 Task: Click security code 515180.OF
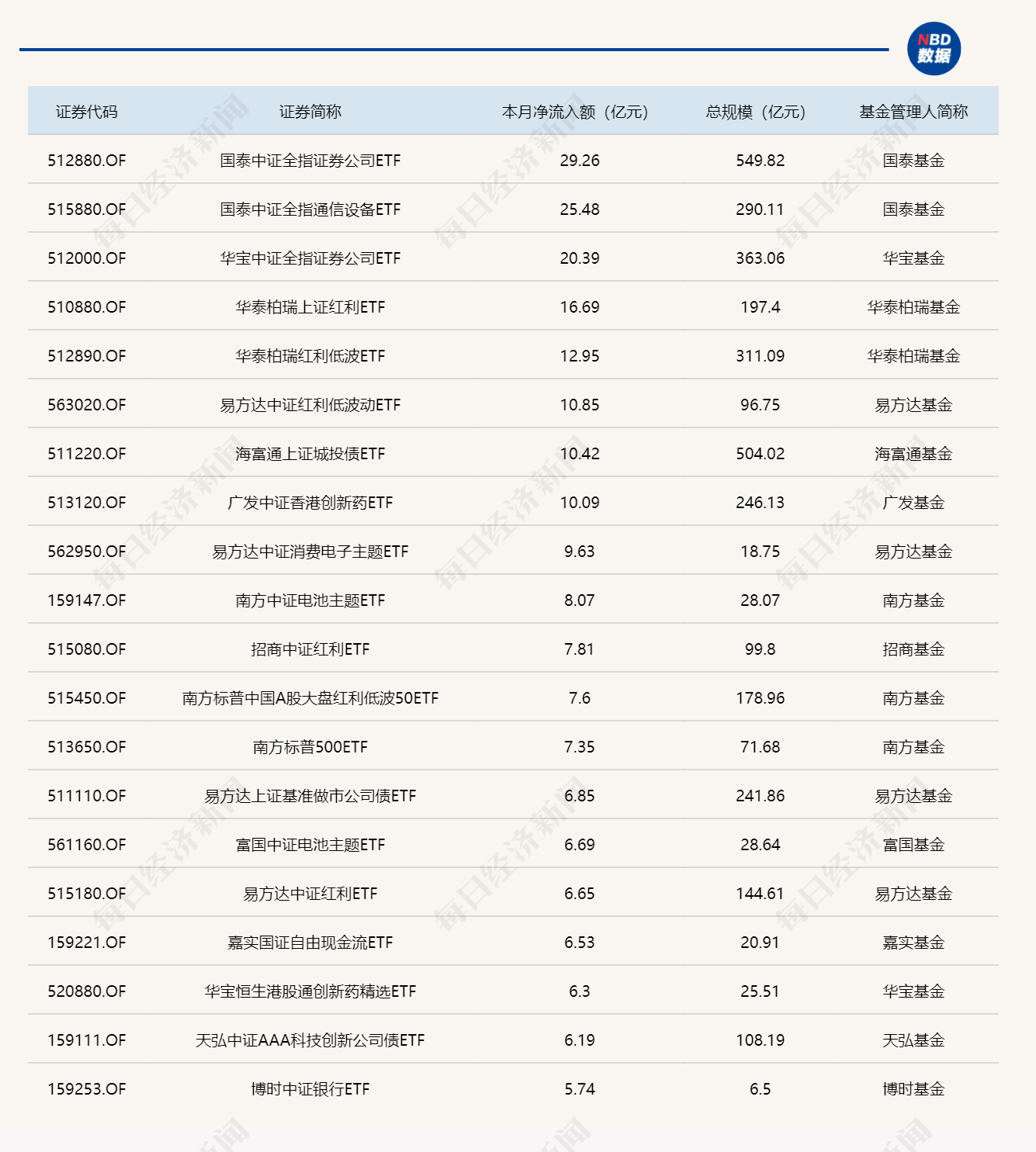tap(86, 894)
